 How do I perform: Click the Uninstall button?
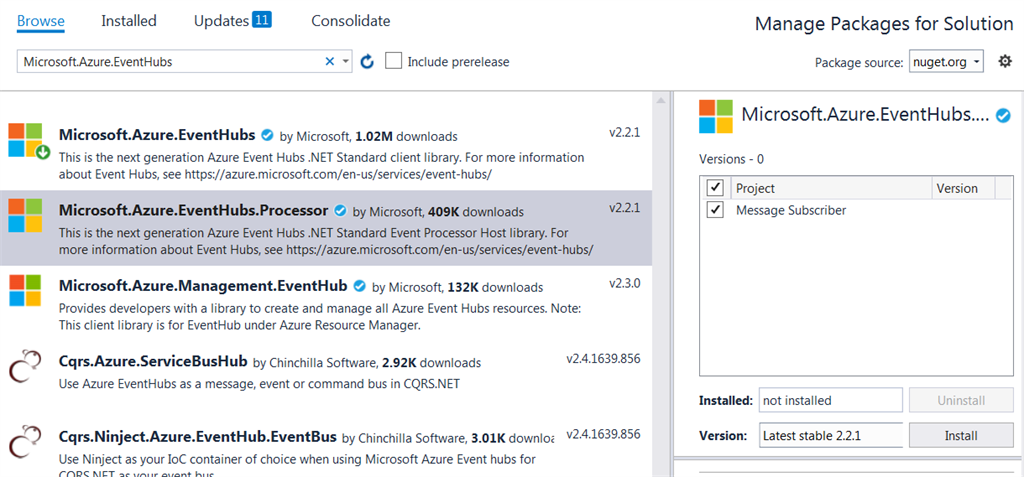point(961,400)
